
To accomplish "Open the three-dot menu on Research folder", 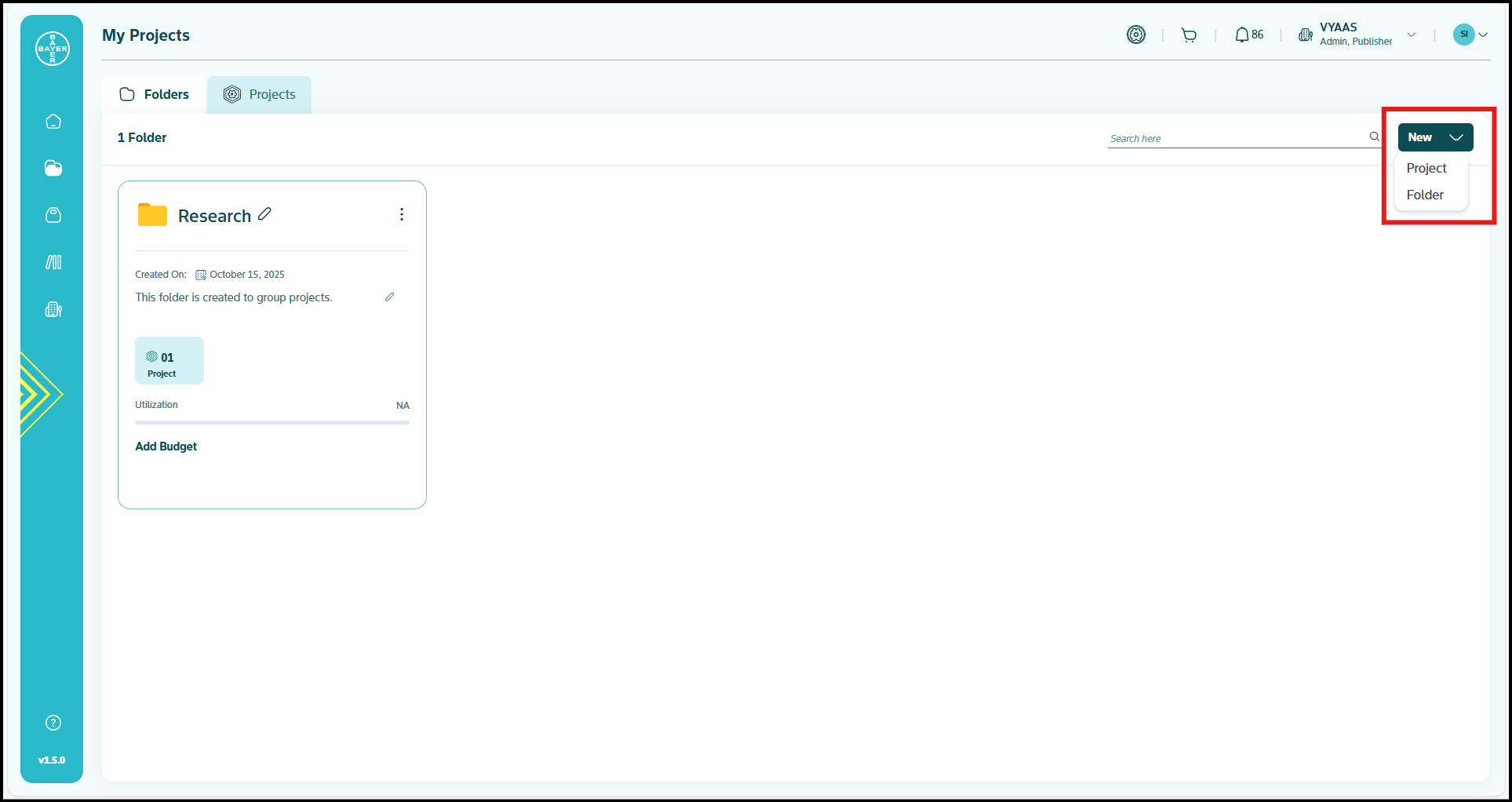I will coord(402,214).
